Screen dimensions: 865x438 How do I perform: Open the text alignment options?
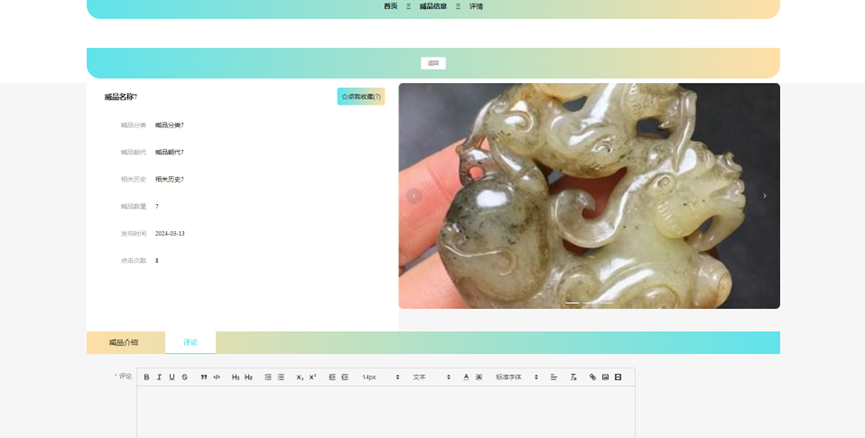pyautogui.click(x=554, y=377)
